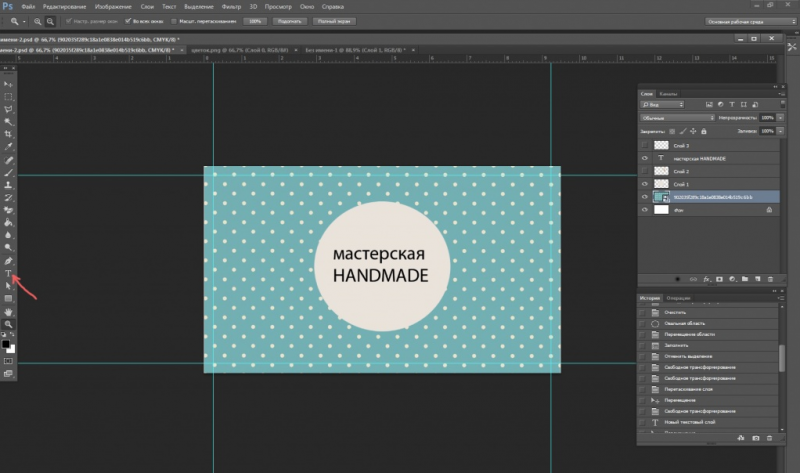
Task: Expand the layer filter 'Вид' dropdown
Action: coord(662,104)
